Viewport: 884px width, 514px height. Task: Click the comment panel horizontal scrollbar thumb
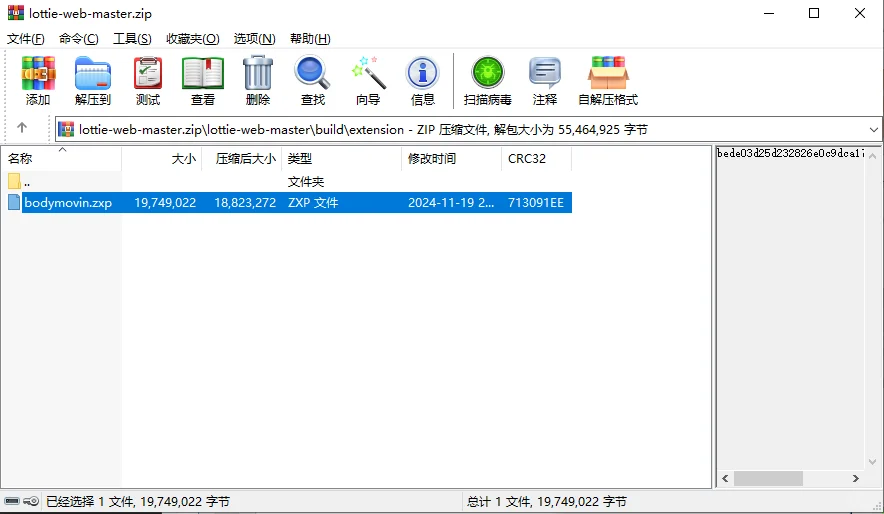click(768, 478)
